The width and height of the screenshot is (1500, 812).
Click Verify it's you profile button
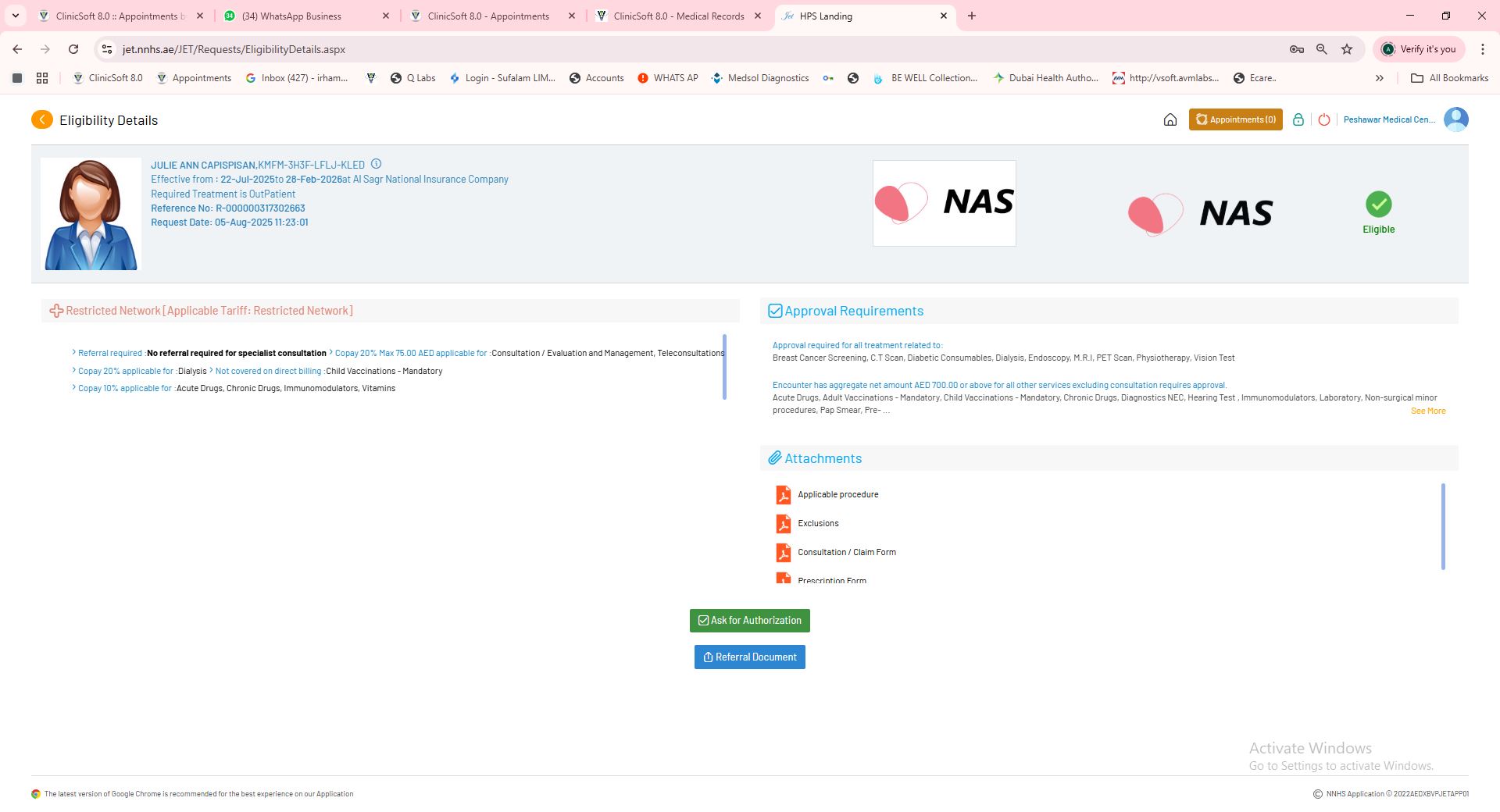(x=1420, y=49)
